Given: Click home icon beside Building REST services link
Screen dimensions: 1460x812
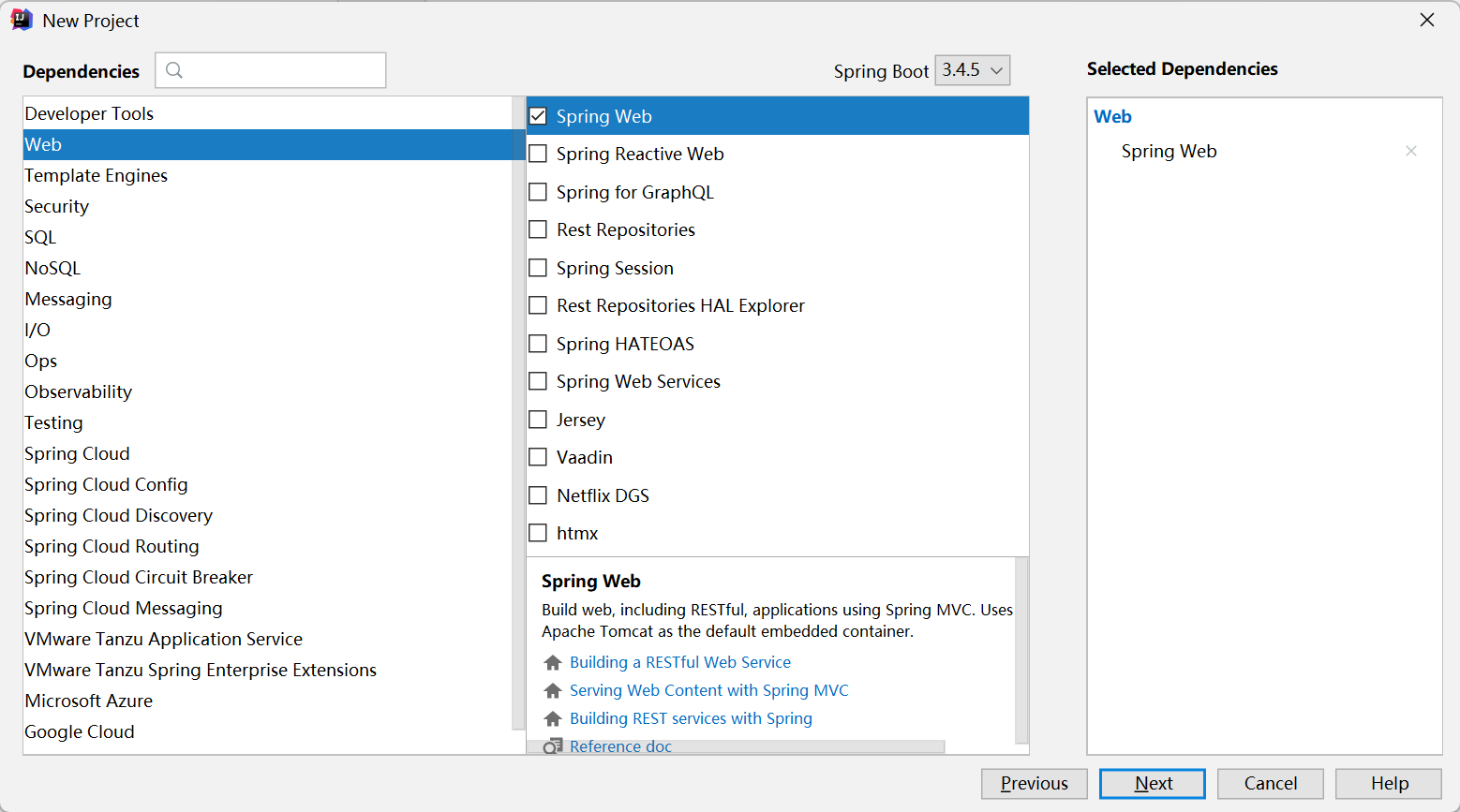Looking at the screenshot, I should (x=553, y=719).
